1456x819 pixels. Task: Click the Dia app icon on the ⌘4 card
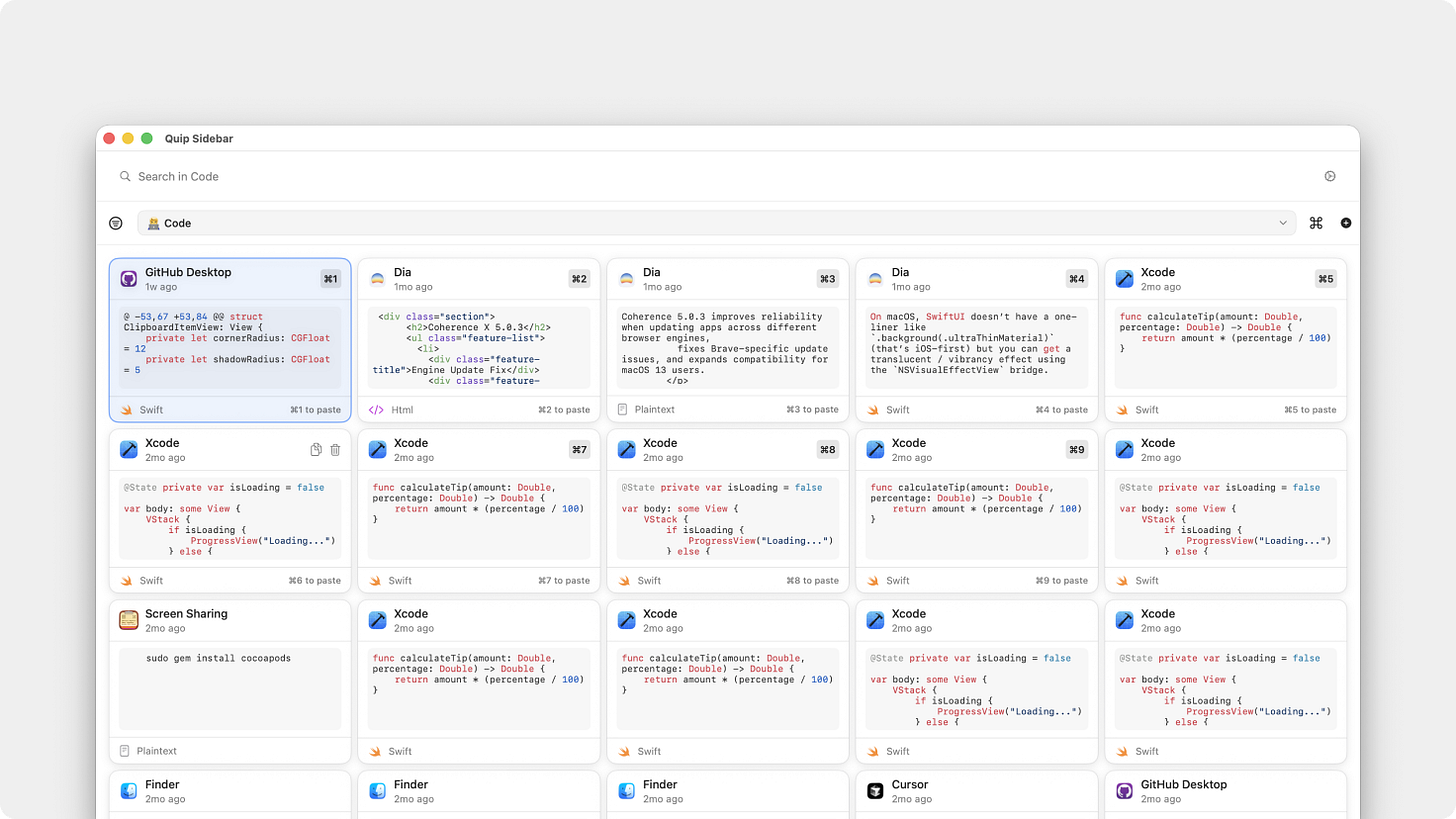click(x=875, y=279)
